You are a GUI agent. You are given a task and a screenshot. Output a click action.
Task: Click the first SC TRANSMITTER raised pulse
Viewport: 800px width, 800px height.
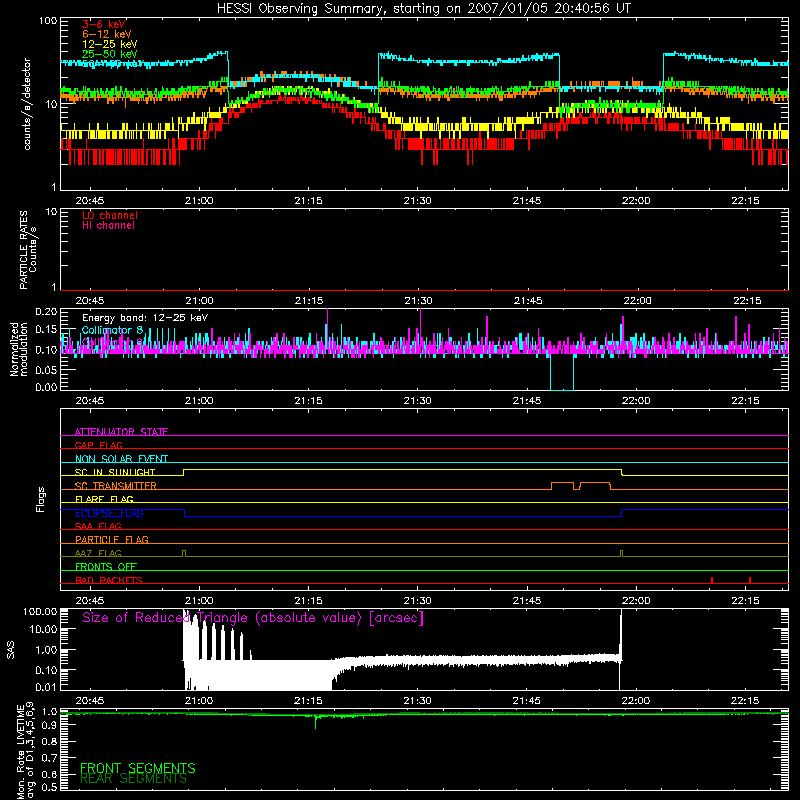562,485
